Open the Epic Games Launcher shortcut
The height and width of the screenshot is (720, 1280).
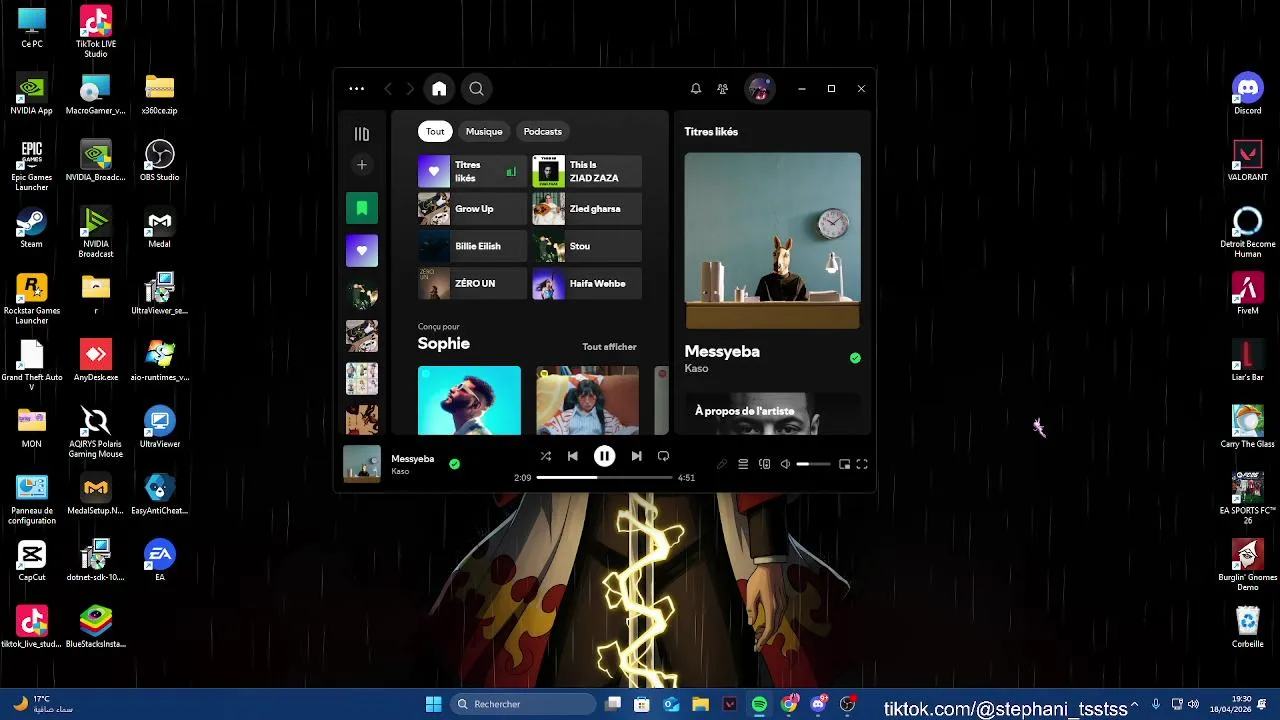(31, 166)
